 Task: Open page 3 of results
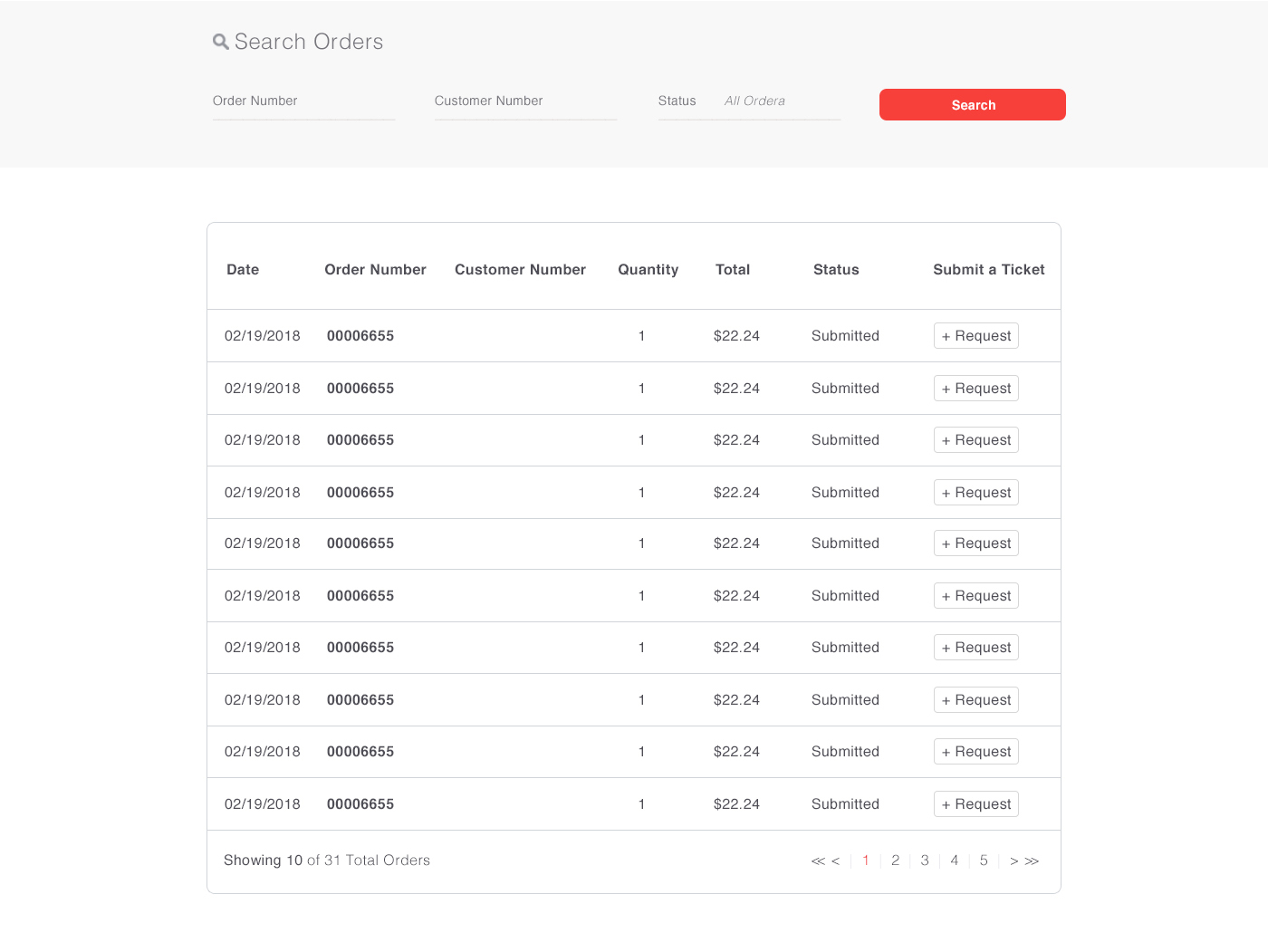pyautogui.click(x=925, y=861)
